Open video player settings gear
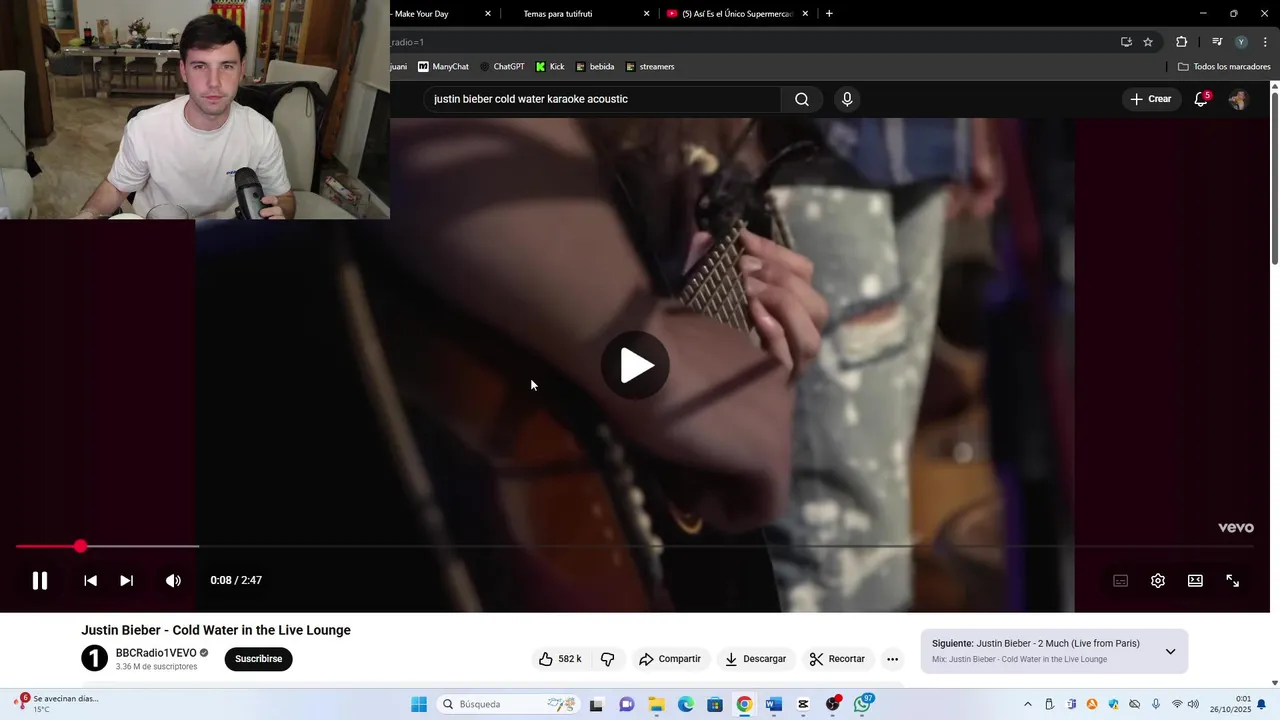 [1158, 581]
